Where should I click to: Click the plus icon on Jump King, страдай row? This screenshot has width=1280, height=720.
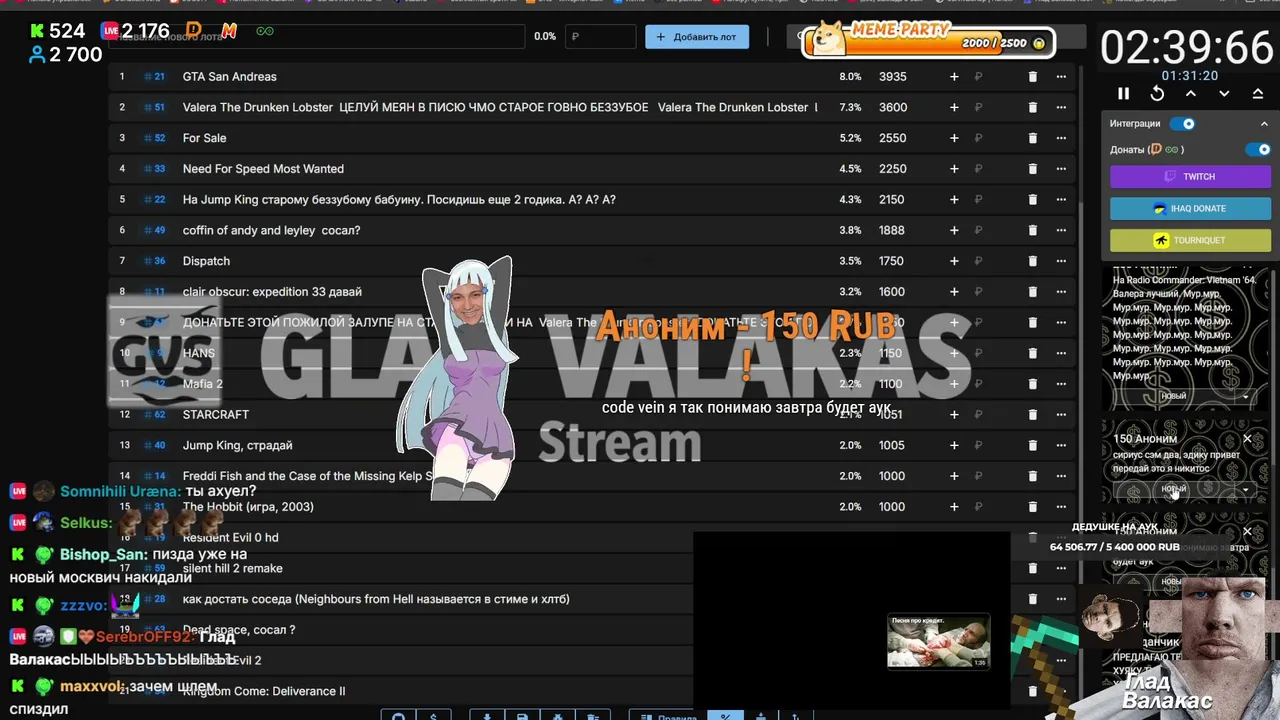click(x=954, y=446)
